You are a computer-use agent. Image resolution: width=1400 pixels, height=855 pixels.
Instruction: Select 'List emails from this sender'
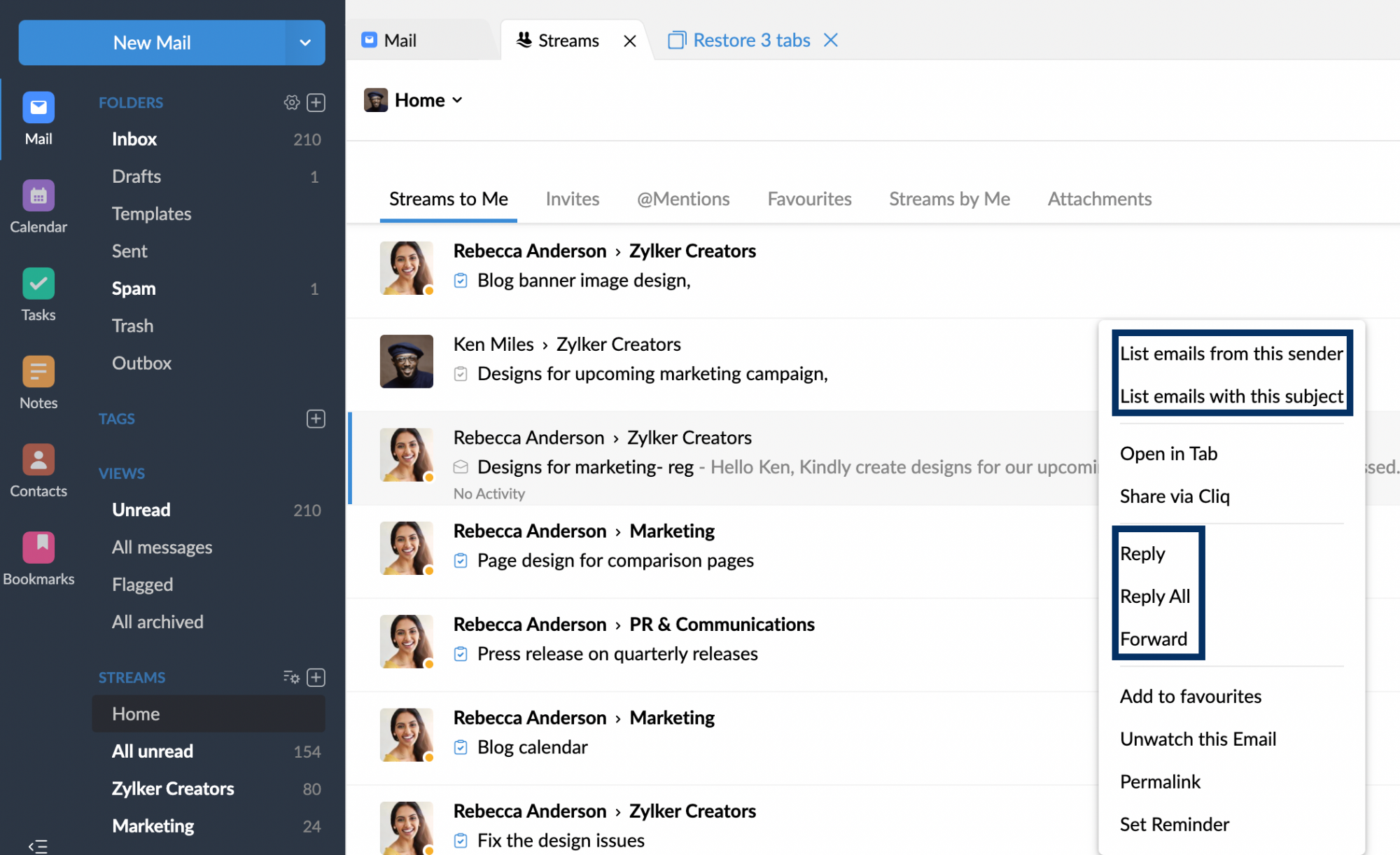[1231, 352]
